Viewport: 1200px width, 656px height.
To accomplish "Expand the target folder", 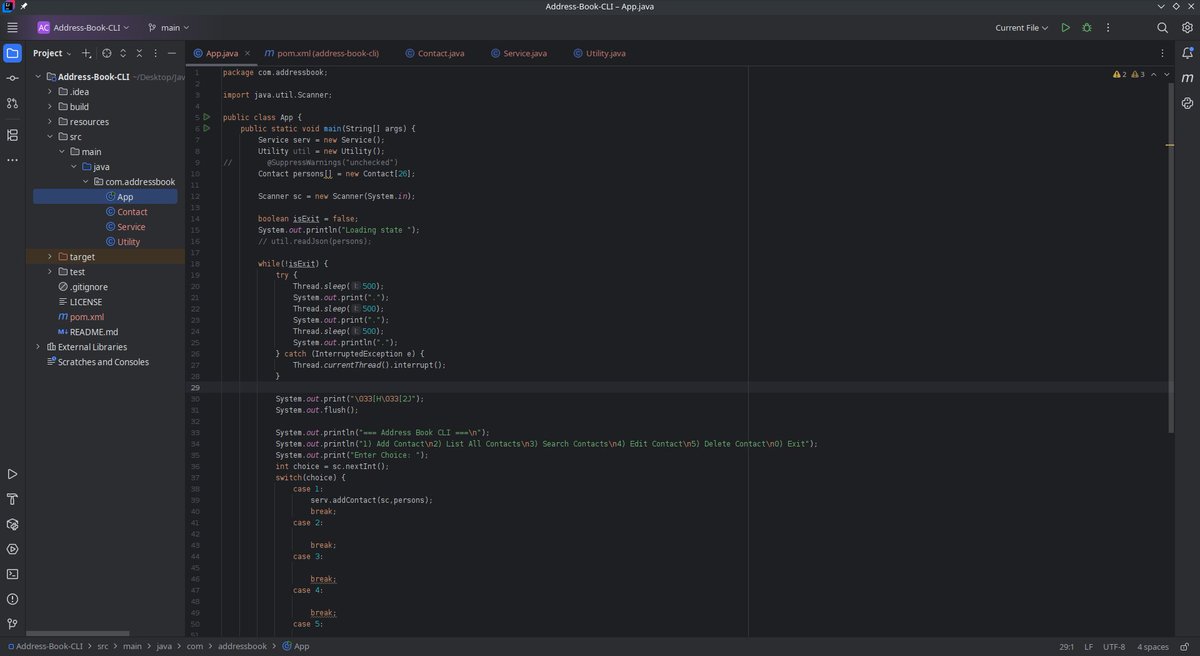I will point(50,256).
